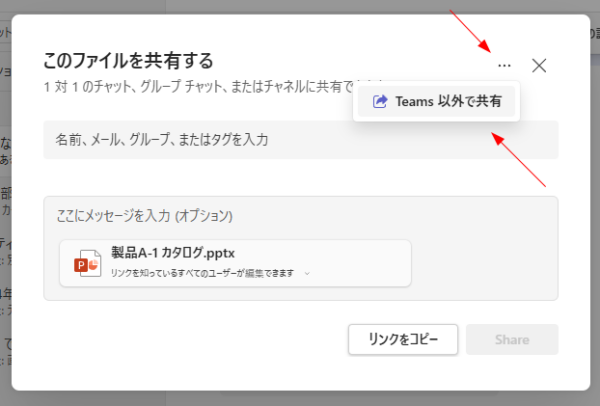
Task: Click file name 製品A-1 カタログ.pptx
Action: pyautogui.click(x=173, y=253)
